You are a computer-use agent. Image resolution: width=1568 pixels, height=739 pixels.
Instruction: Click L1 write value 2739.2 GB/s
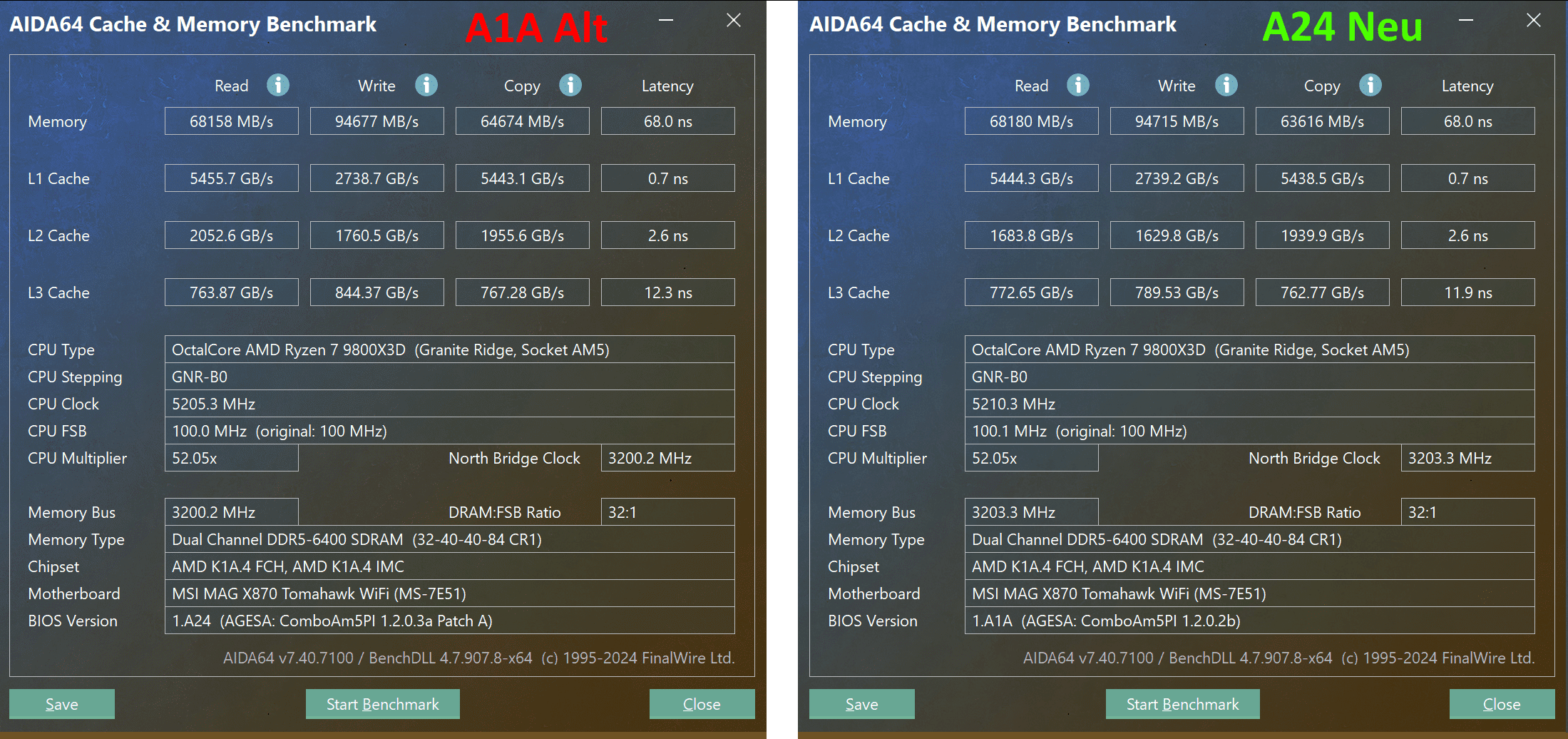[x=1177, y=178]
